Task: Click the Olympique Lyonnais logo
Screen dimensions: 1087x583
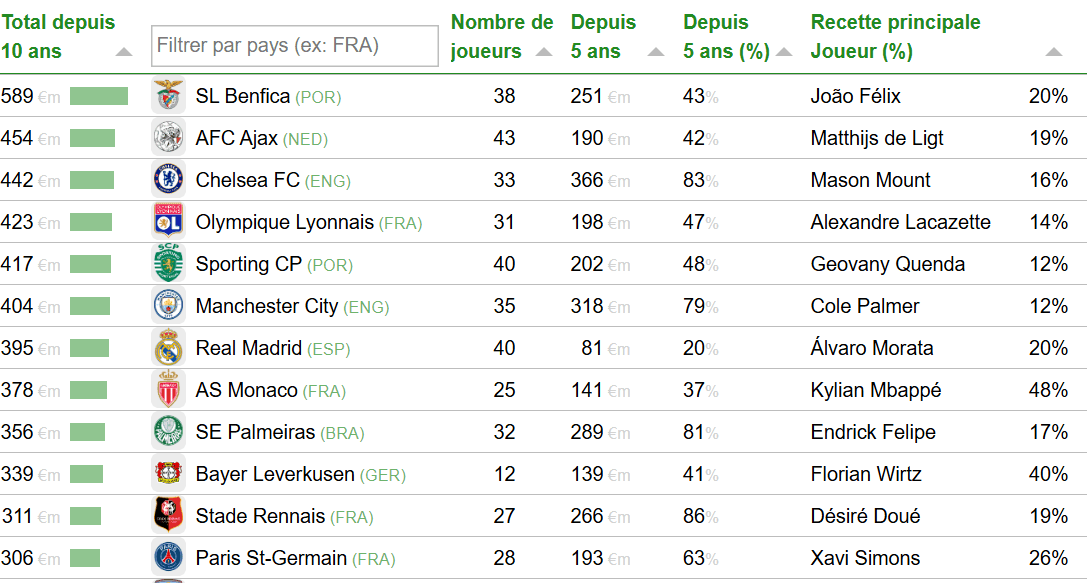Action: (168, 222)
